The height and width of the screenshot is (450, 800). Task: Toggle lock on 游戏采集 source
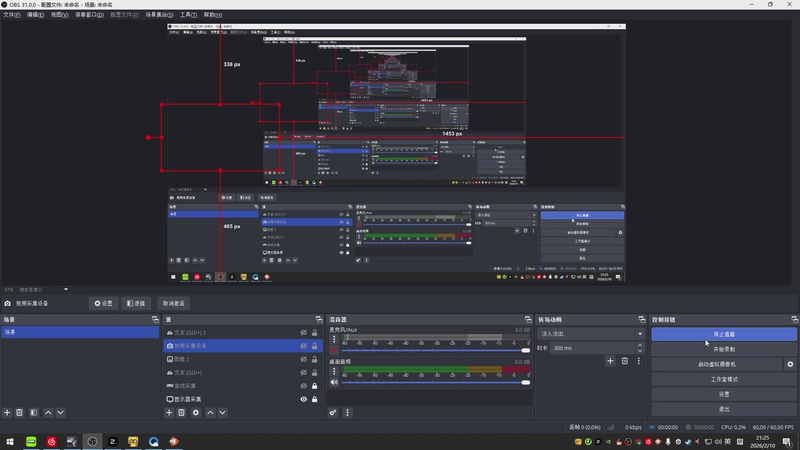click(x=314, y=386)
